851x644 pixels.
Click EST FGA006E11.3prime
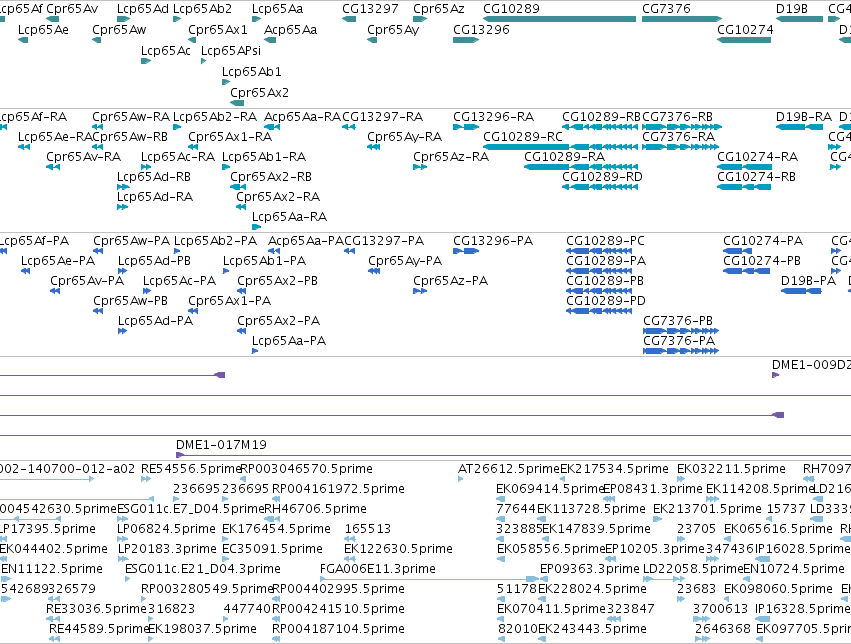(429, 579)
